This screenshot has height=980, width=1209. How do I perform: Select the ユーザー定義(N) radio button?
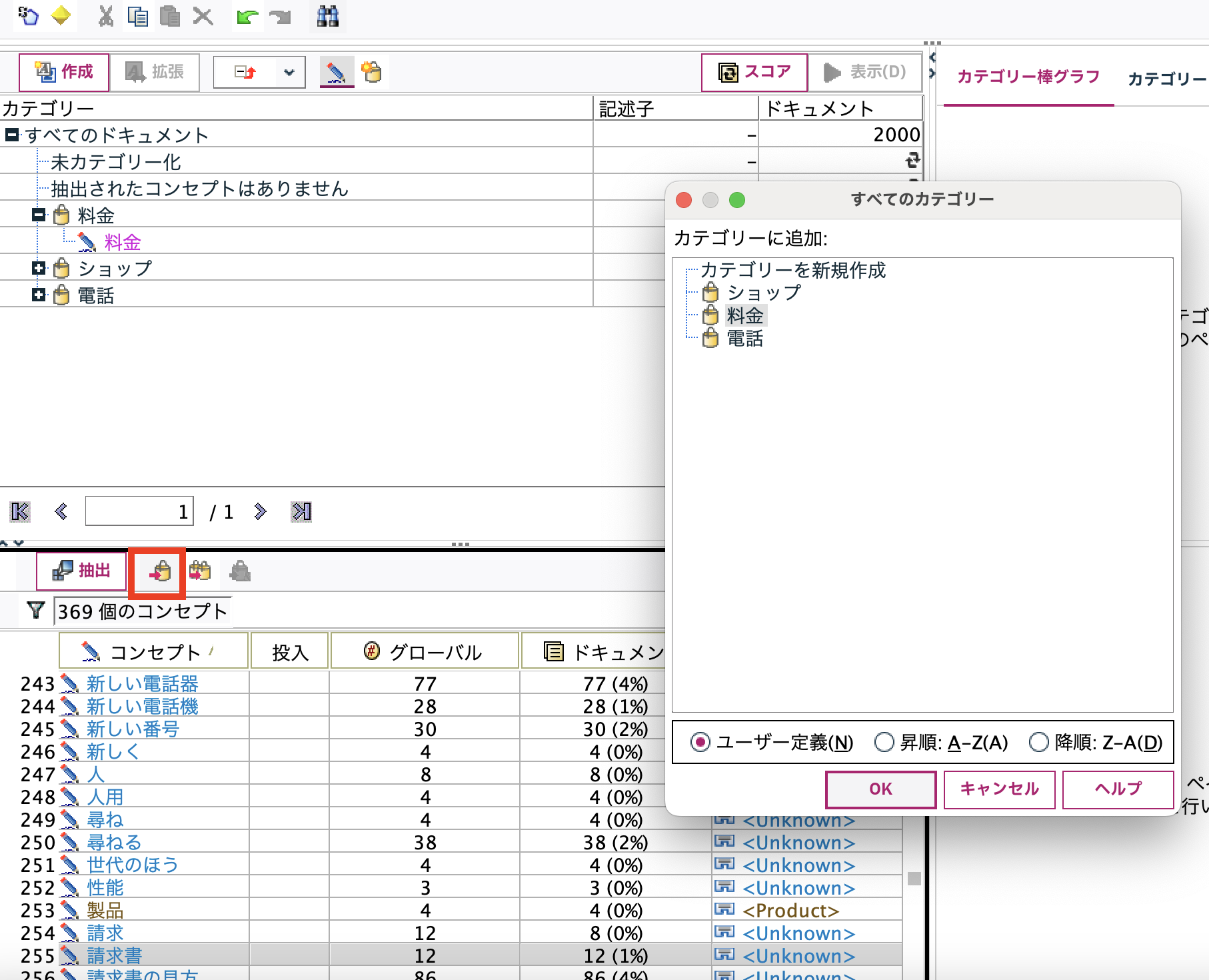700,742
